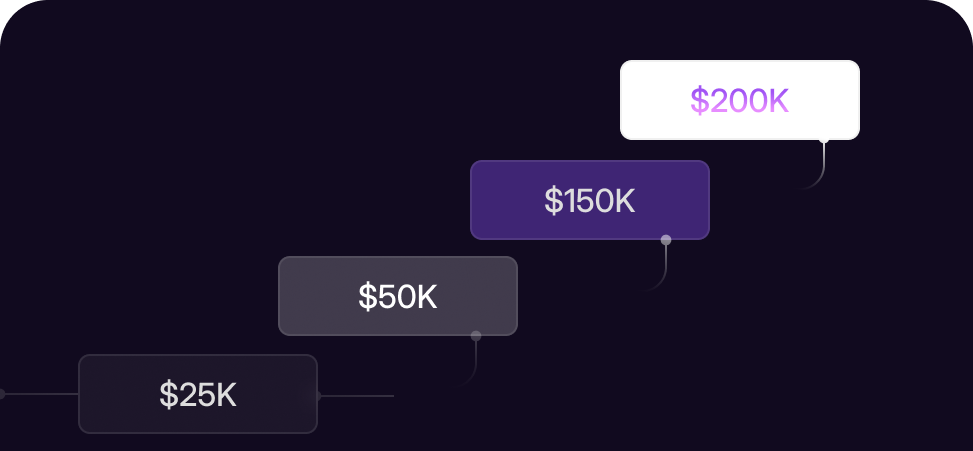The image size is (973, 451).
Task: Click the dot at the far left line end
Action: pyautogui.click(x=1, y=394)
